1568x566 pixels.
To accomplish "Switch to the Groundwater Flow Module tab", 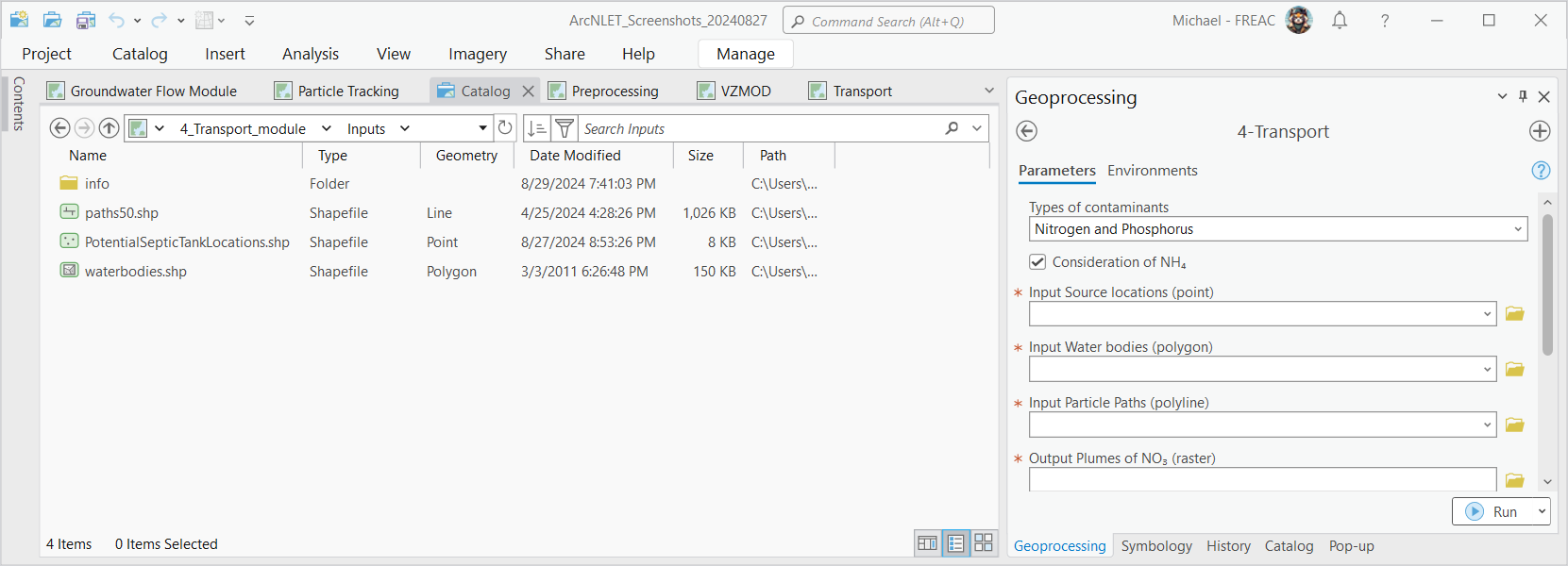I will pyautogui.click(x=143, y=91).
